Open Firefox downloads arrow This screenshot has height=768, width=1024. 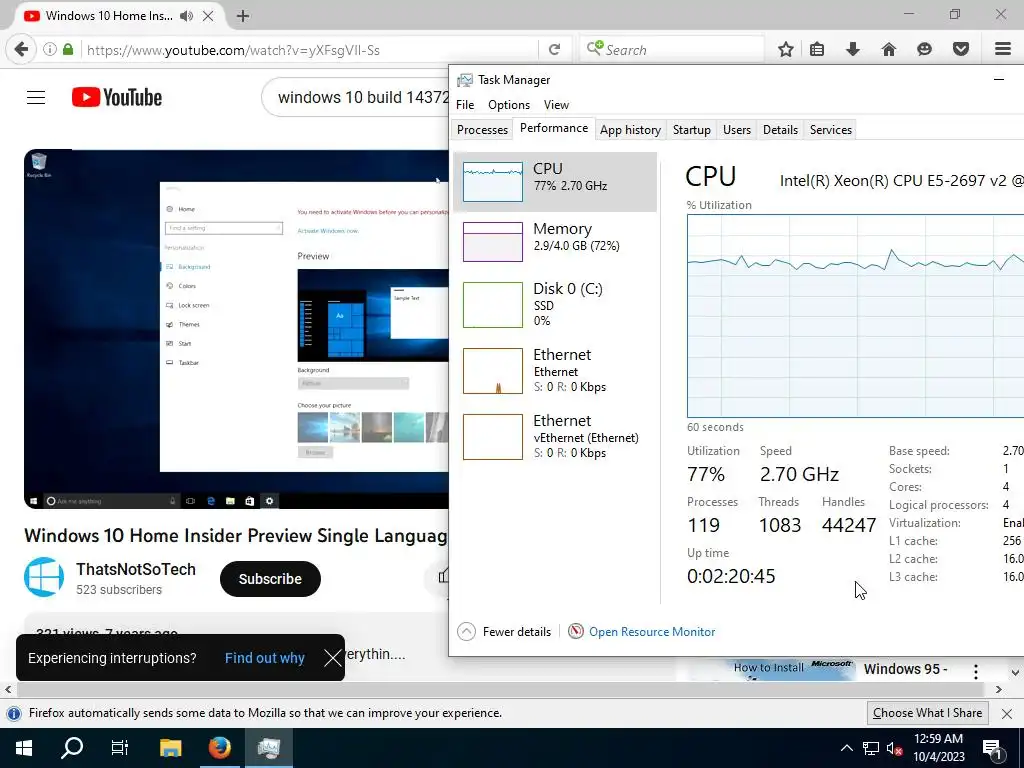point(852,50)
